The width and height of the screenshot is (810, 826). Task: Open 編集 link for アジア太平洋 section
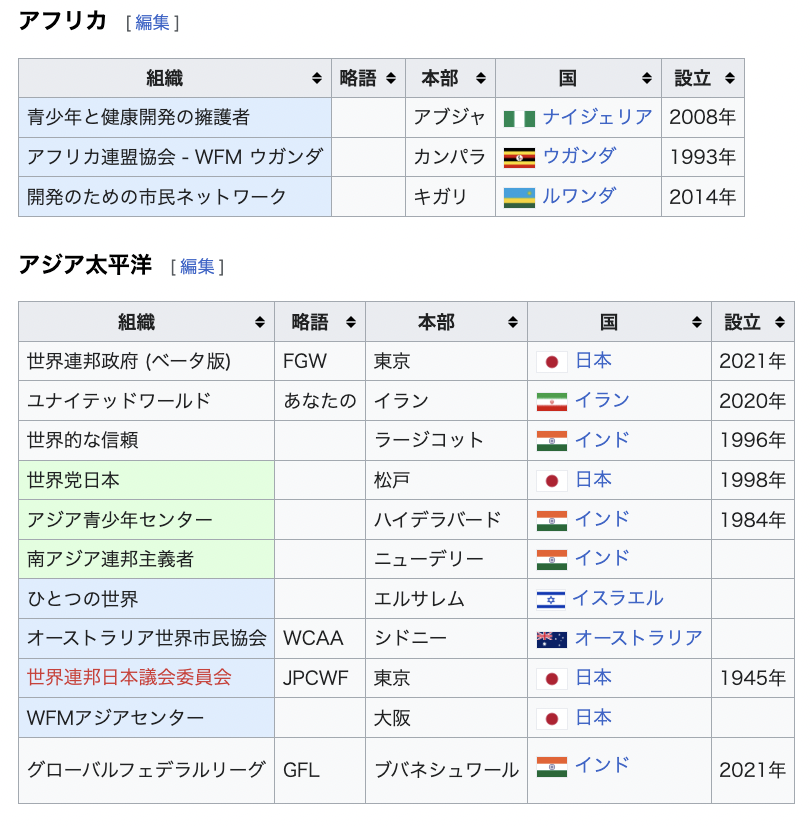(197, 267)
